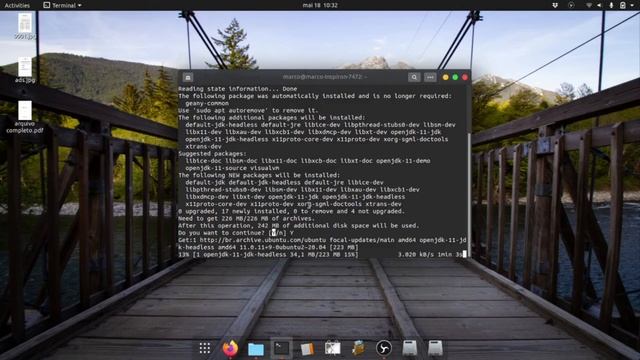Click the circular play indicator in top bar
The width and height of the screenshot is (640, 360).
coord(571,5)
